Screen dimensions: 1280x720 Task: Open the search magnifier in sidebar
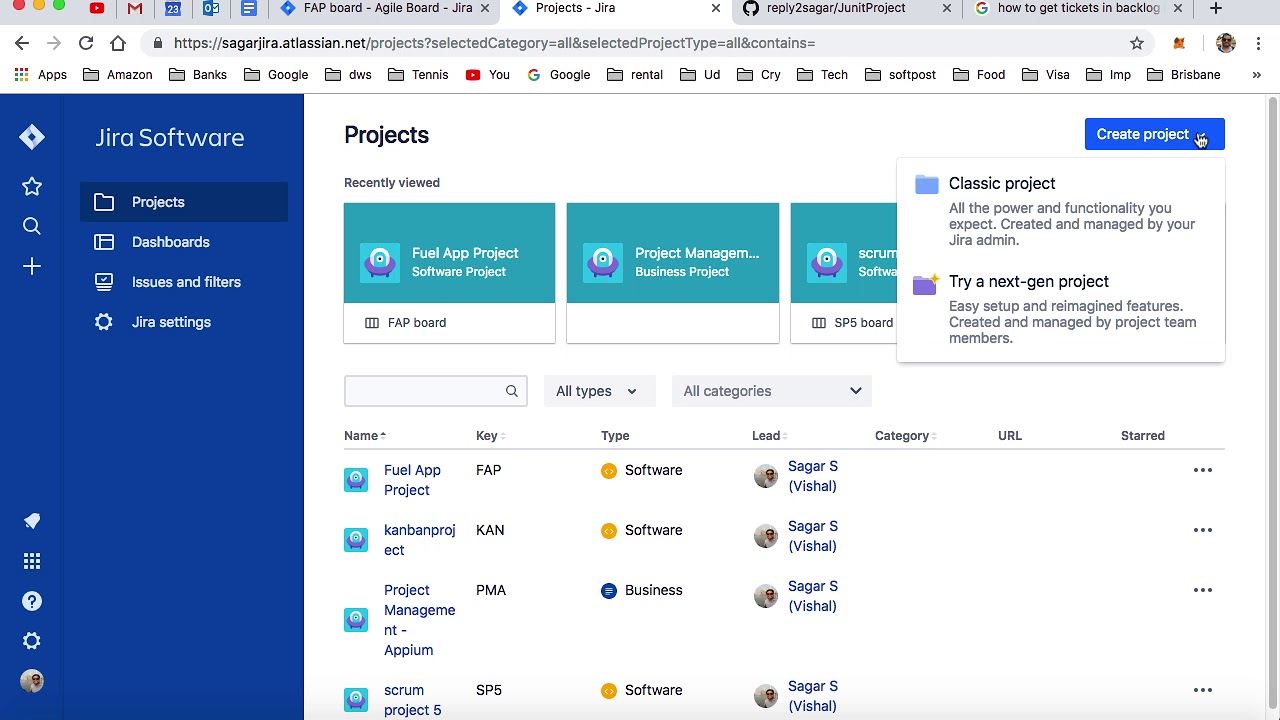(x=32, y=227)
